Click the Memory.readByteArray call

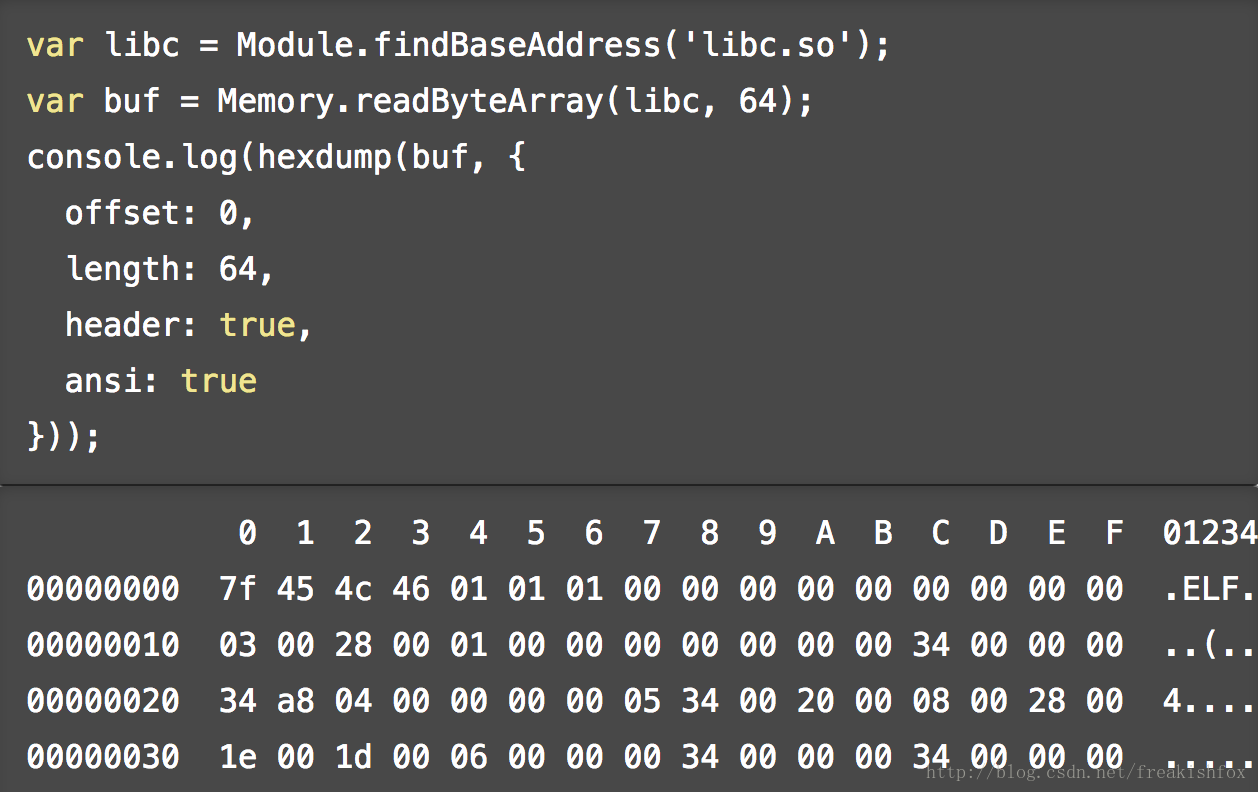tap(411, 101)
